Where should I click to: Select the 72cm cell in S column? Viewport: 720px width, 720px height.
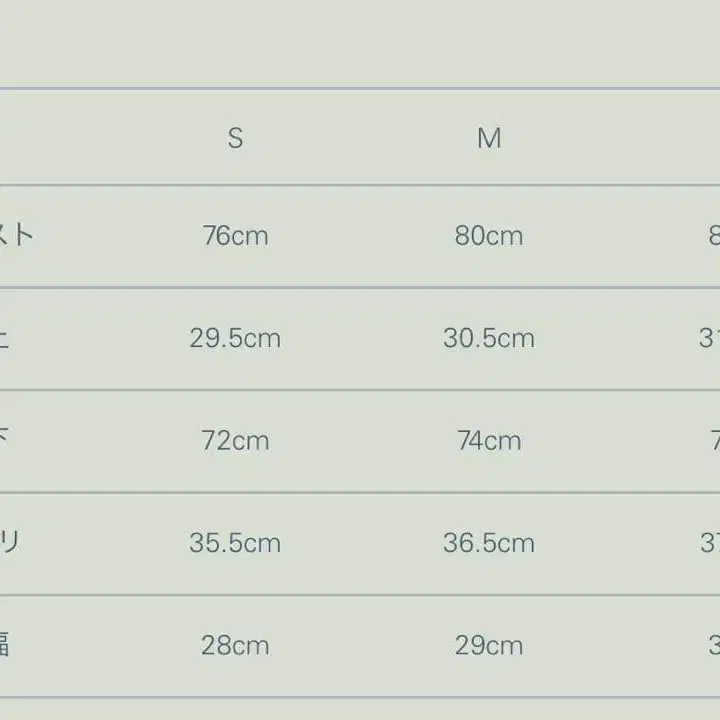[x=235, y=441]
